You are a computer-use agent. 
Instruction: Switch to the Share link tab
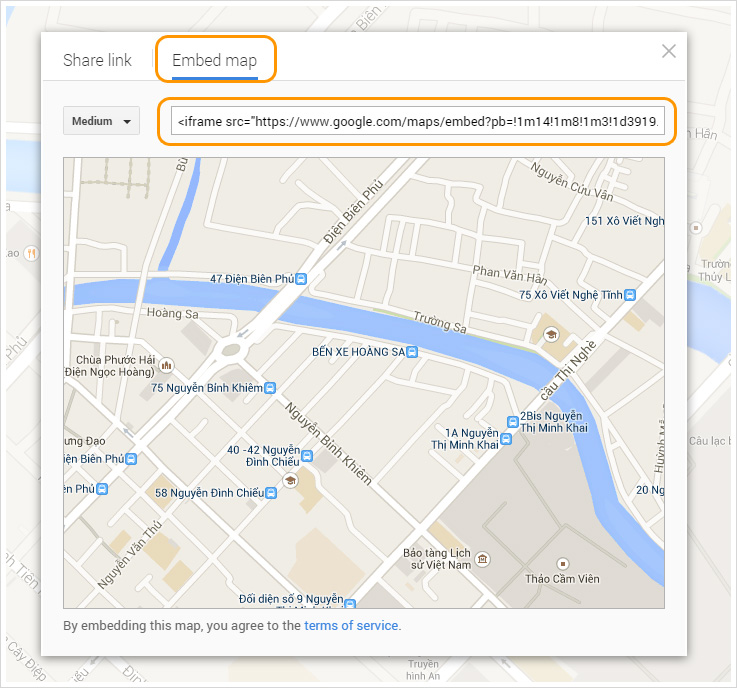coord(97,60)
